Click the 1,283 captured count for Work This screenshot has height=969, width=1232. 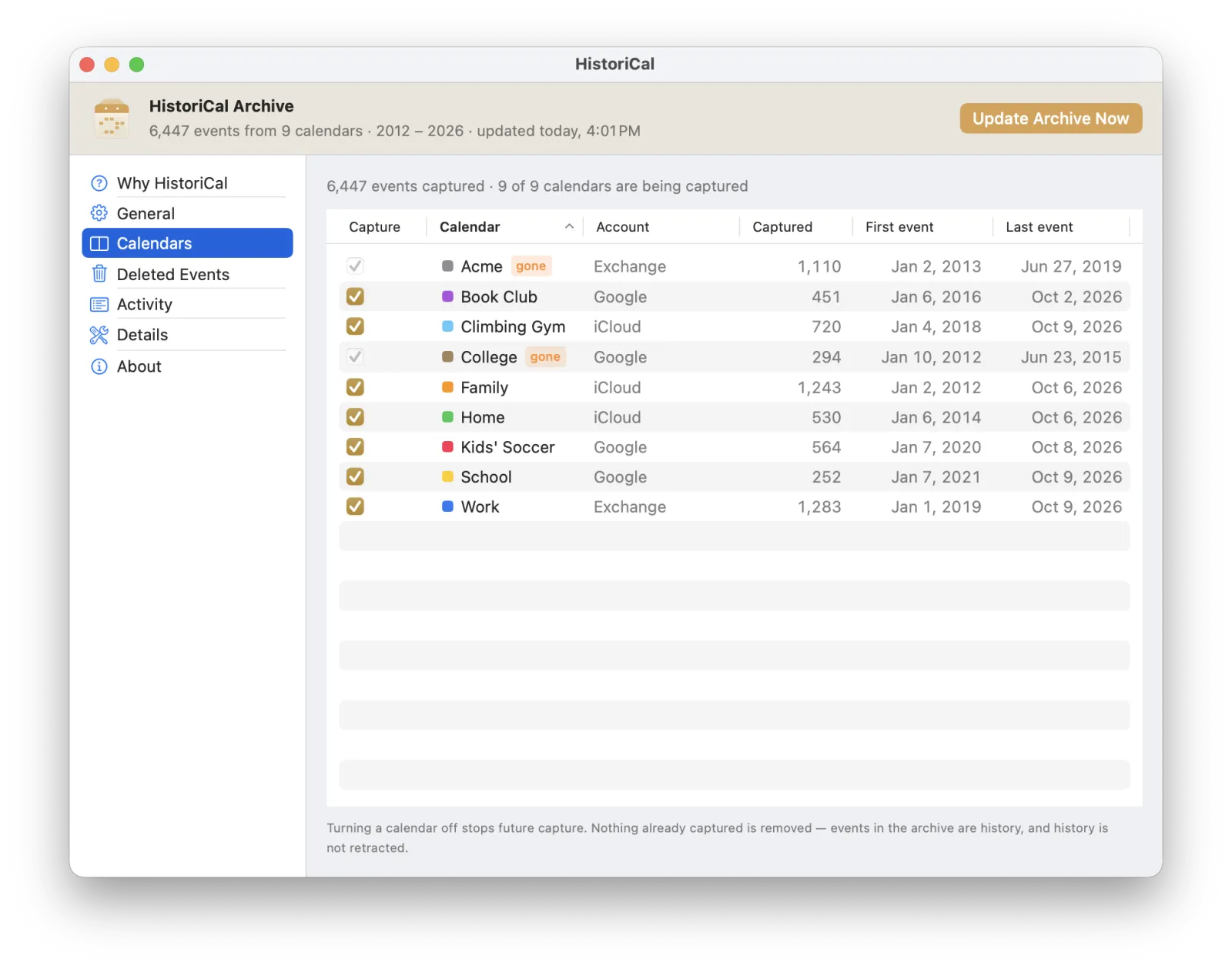coord(819,506)
